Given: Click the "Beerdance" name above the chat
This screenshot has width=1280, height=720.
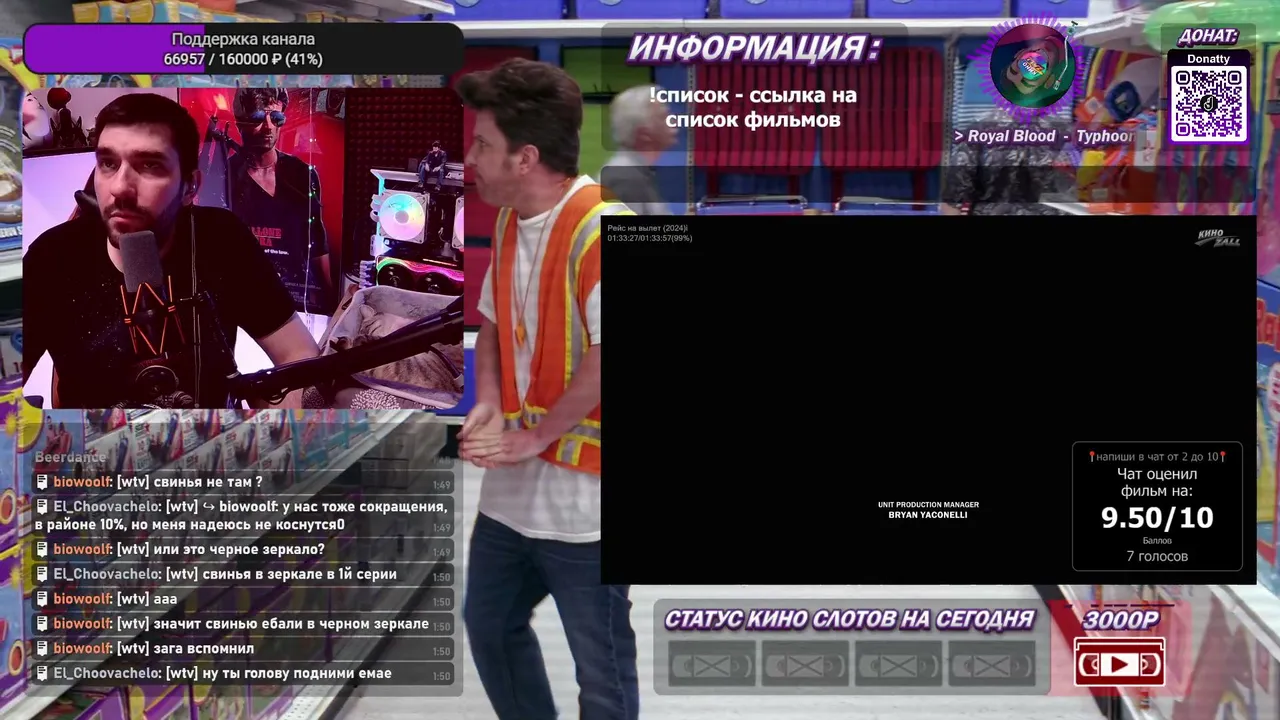Looking at the screenshot, I should coord(70,457).
